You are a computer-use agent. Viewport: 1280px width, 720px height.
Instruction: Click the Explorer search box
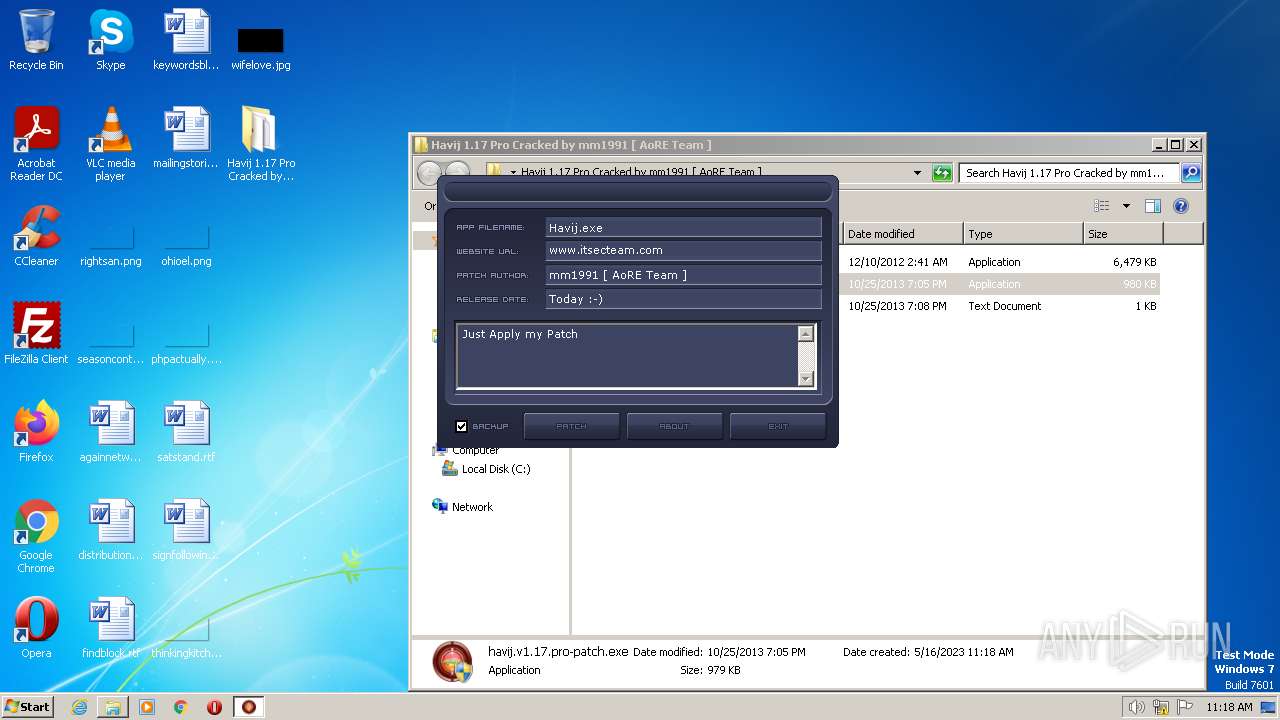(1069, 173)
